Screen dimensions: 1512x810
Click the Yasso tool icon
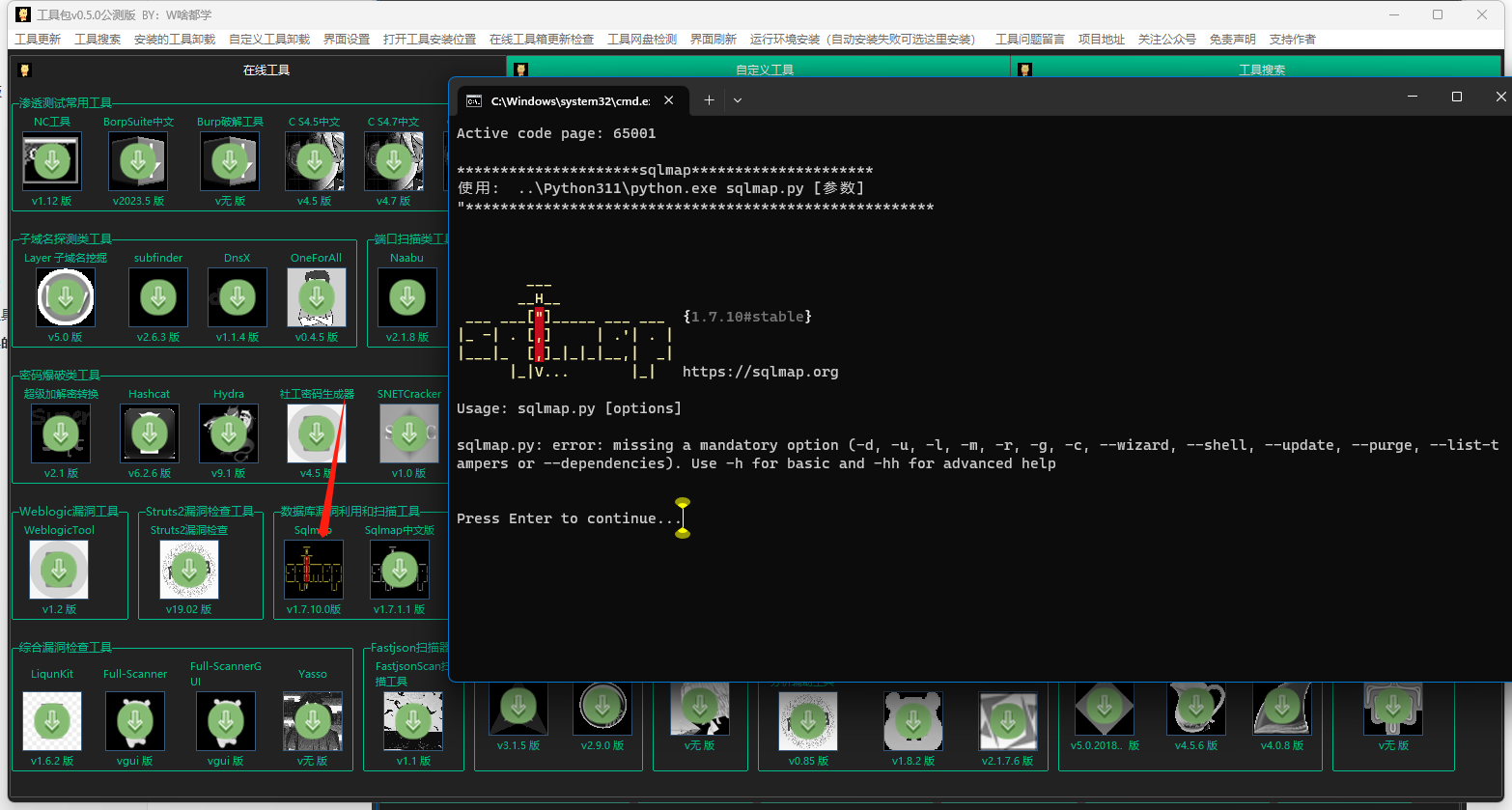(313, 721)
